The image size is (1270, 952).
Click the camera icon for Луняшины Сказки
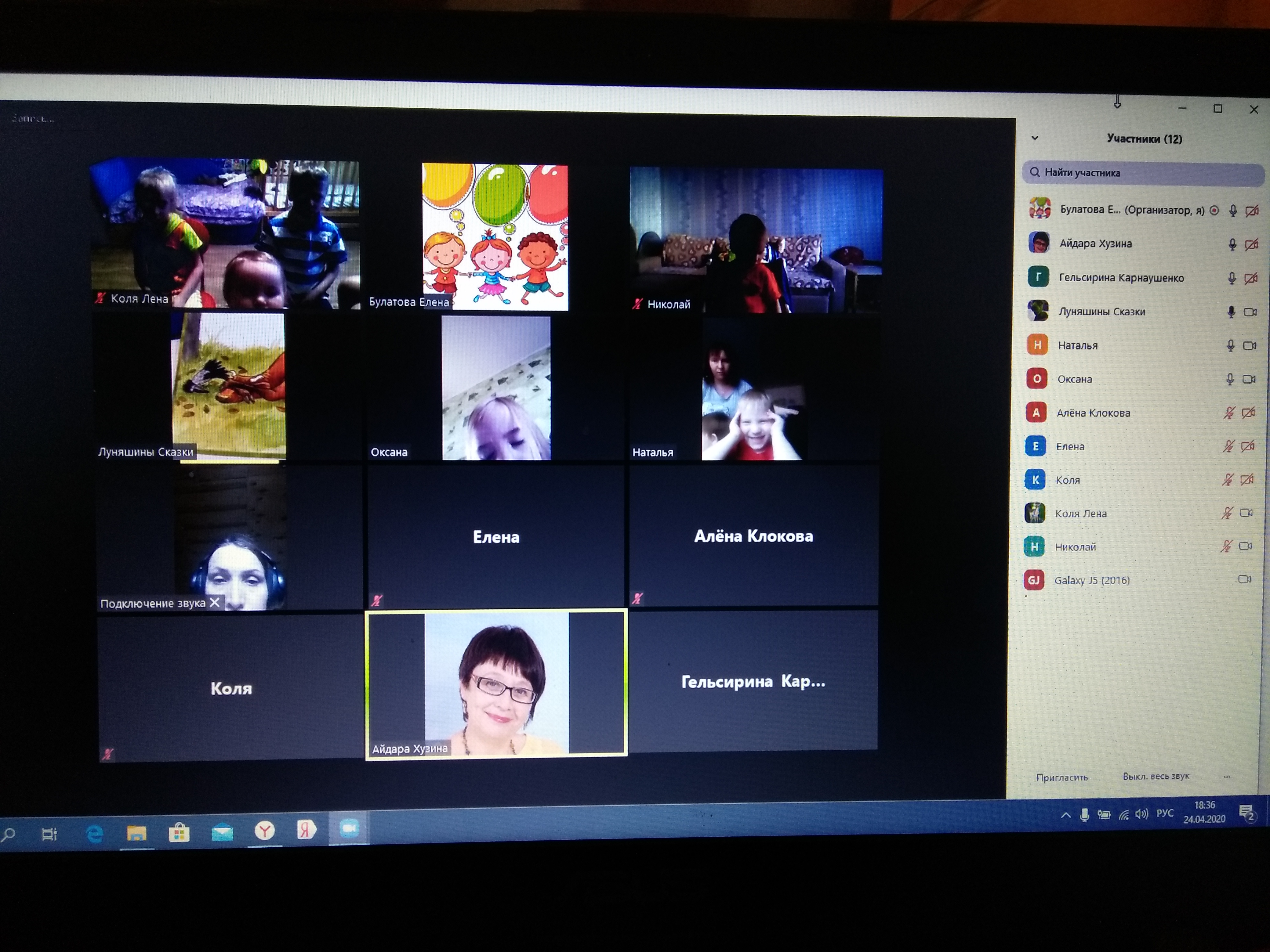[x=1250, y=312]
